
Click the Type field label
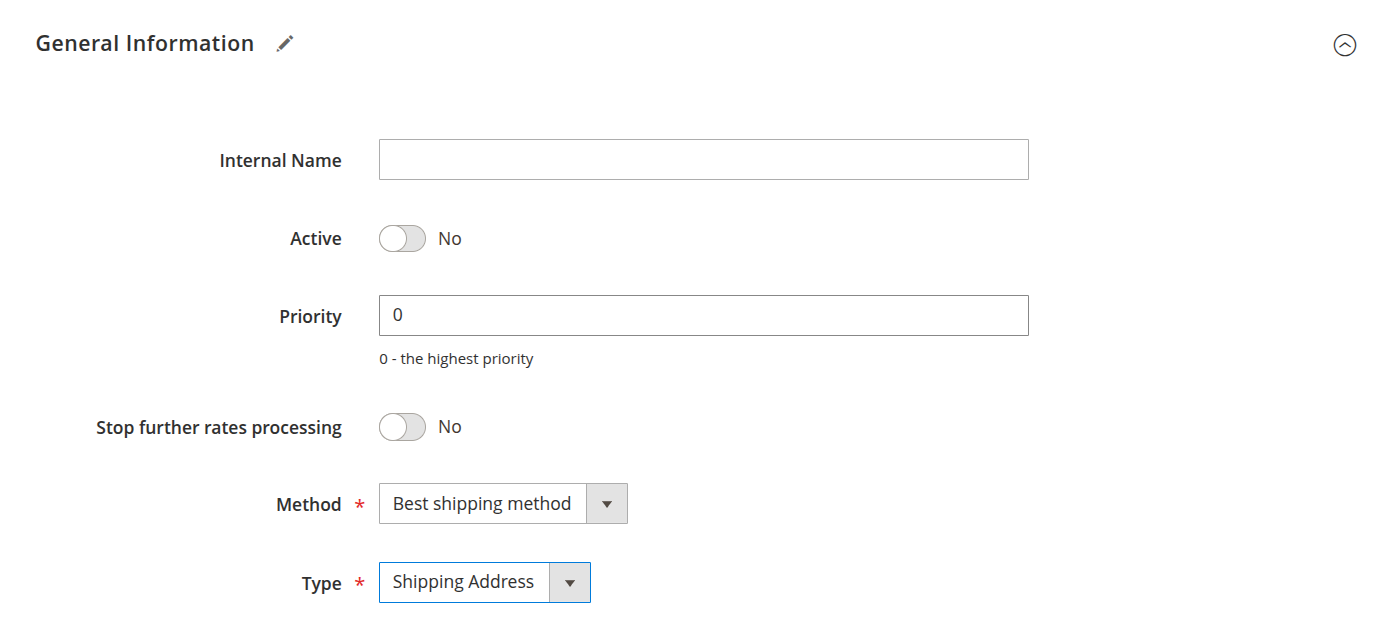point(321,583)
